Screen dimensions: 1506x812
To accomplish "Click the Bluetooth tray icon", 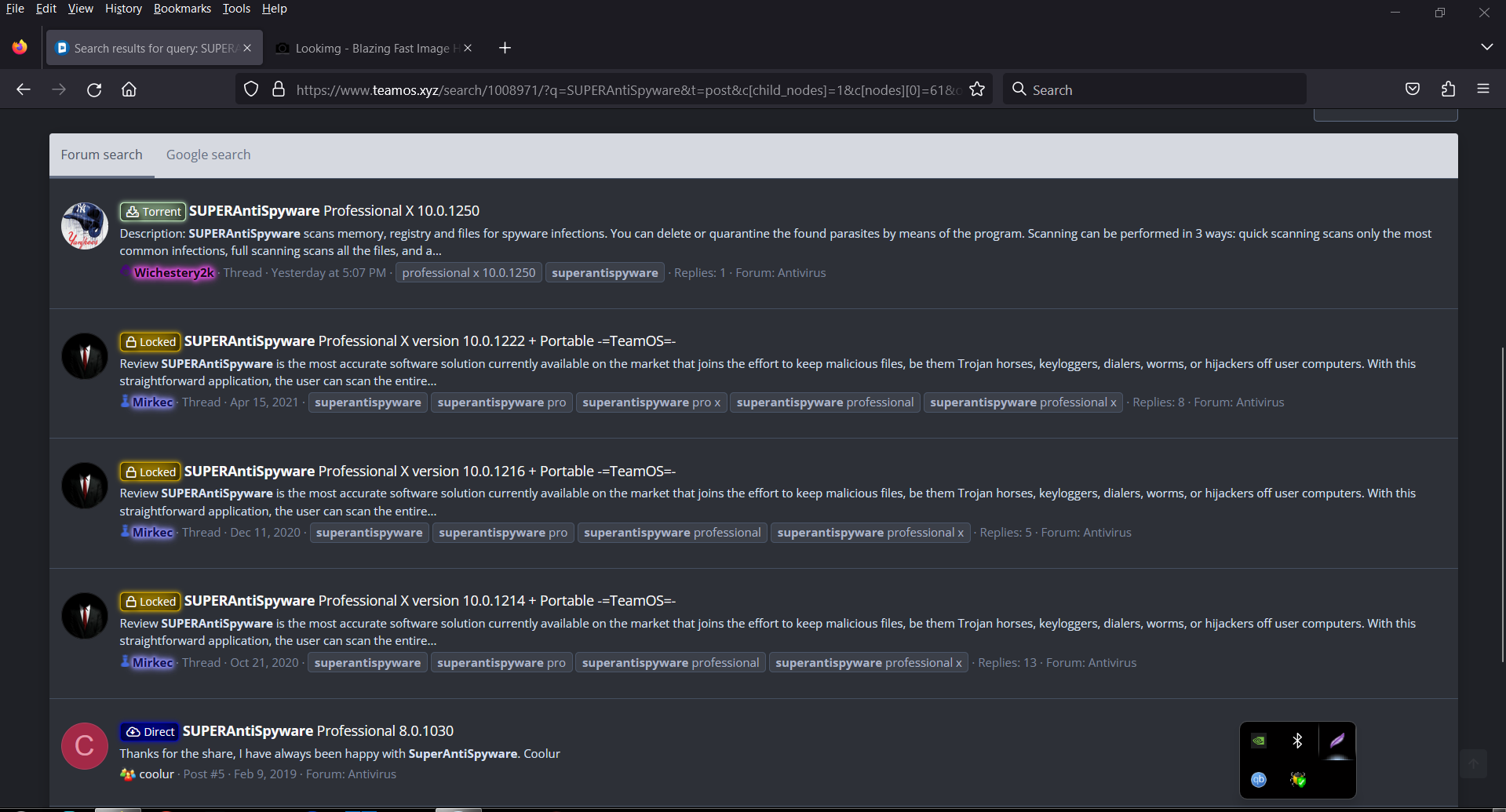I will [1297, 741].
